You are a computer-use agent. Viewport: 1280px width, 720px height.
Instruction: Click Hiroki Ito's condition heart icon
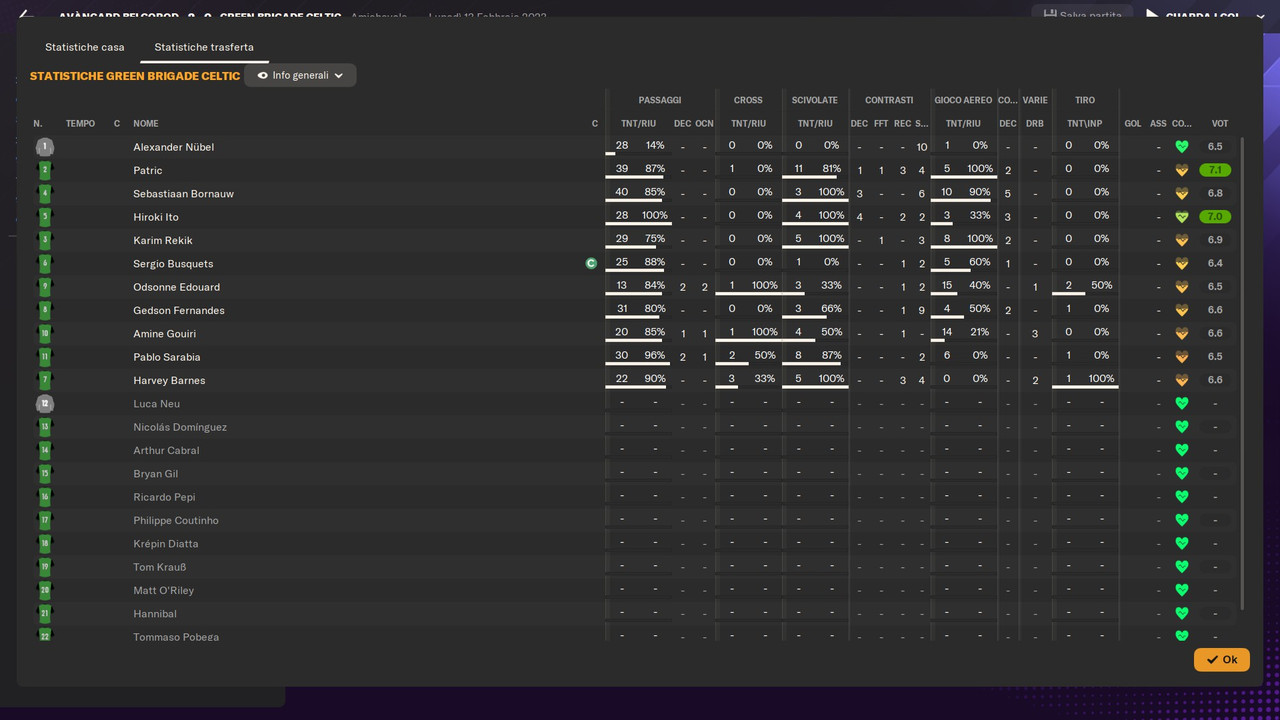coord(1181,217)
